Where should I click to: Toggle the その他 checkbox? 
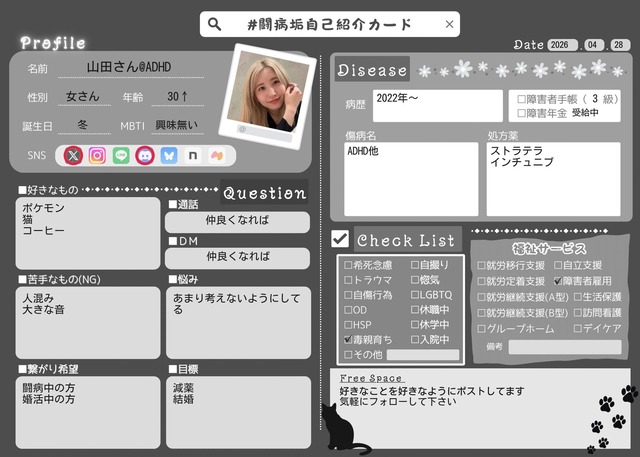pos(348,355)
